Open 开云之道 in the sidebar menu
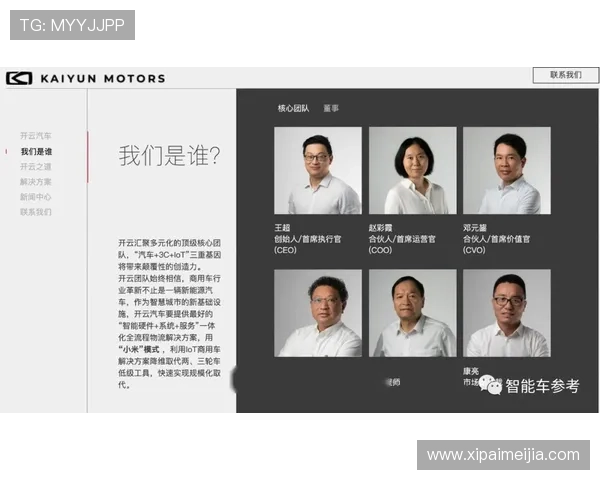 tap(36, 167)
